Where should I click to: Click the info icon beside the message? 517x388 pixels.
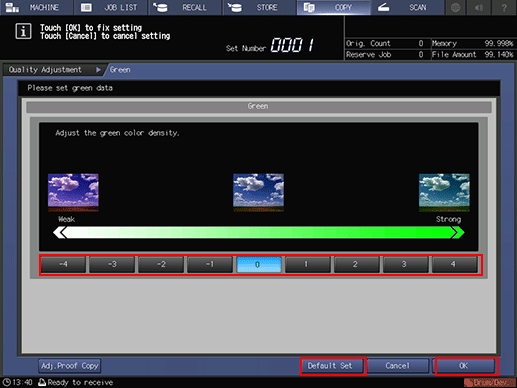pyautogui.click(x=23, y=31)
